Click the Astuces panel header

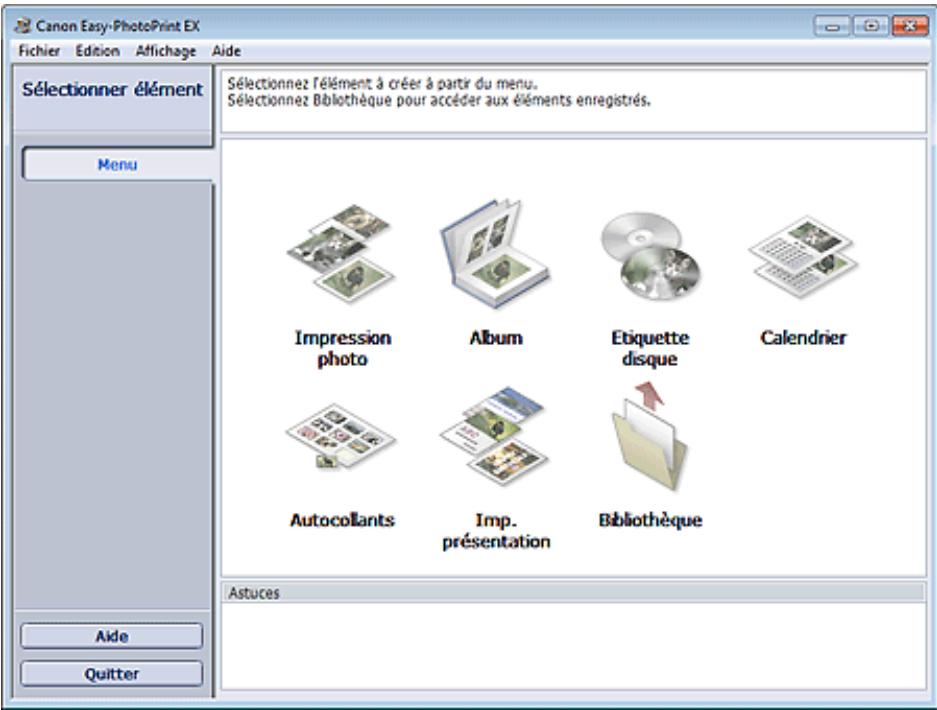tap(573, 592)
